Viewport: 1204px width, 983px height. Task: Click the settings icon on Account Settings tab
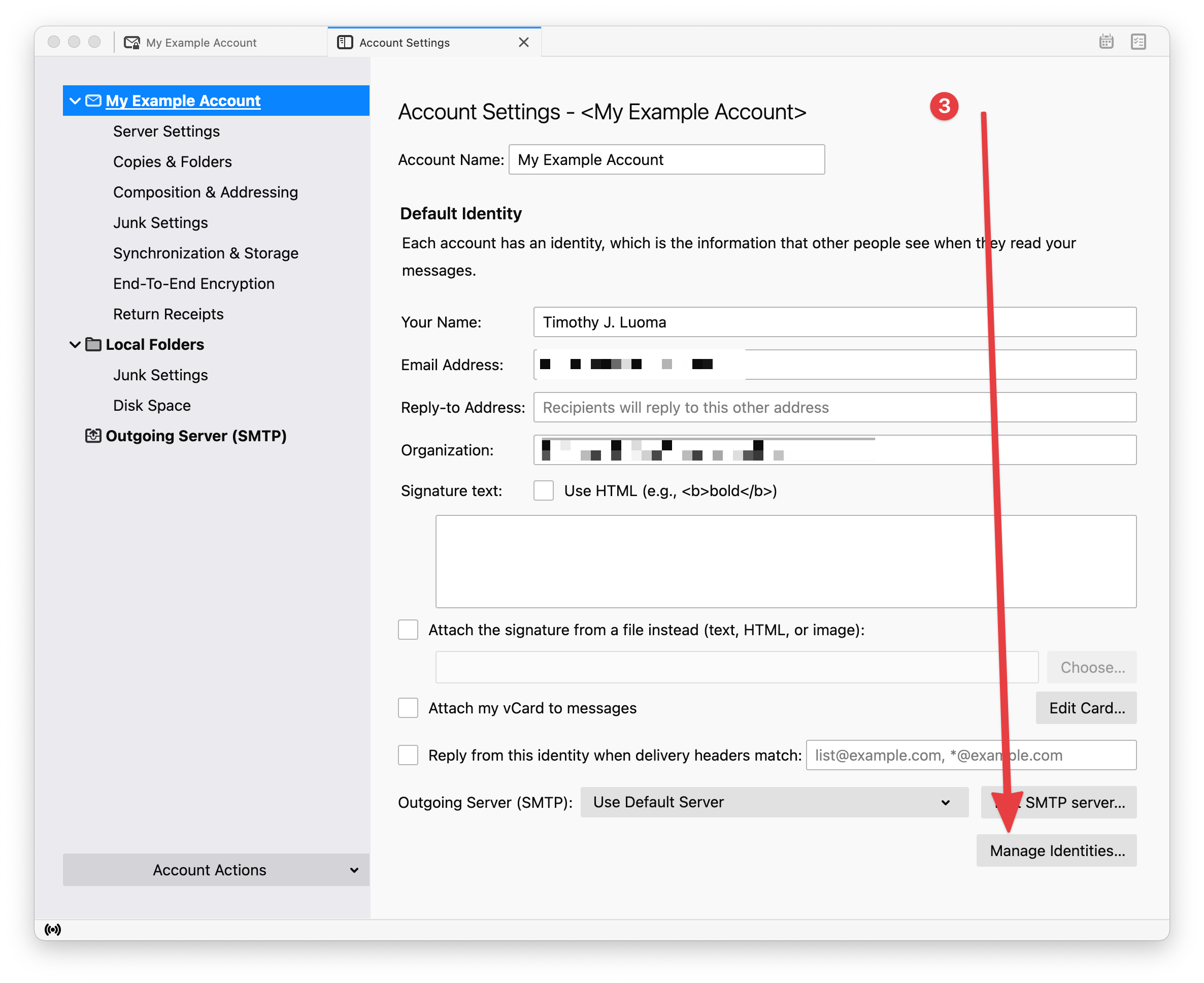[345, 42]
